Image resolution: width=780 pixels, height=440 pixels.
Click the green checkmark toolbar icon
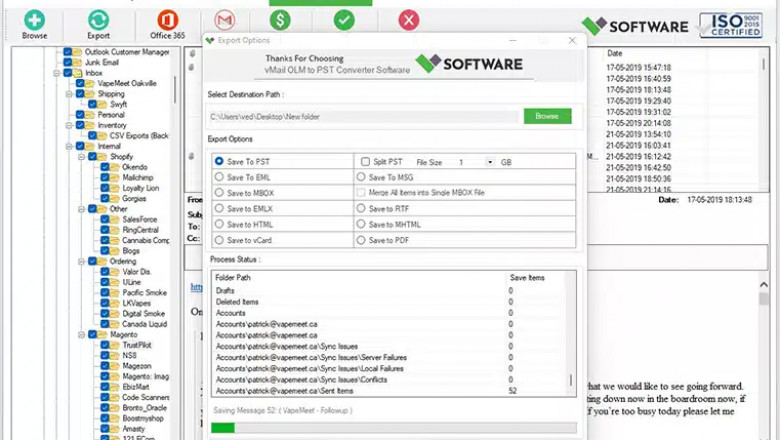(x=344, y=20)
